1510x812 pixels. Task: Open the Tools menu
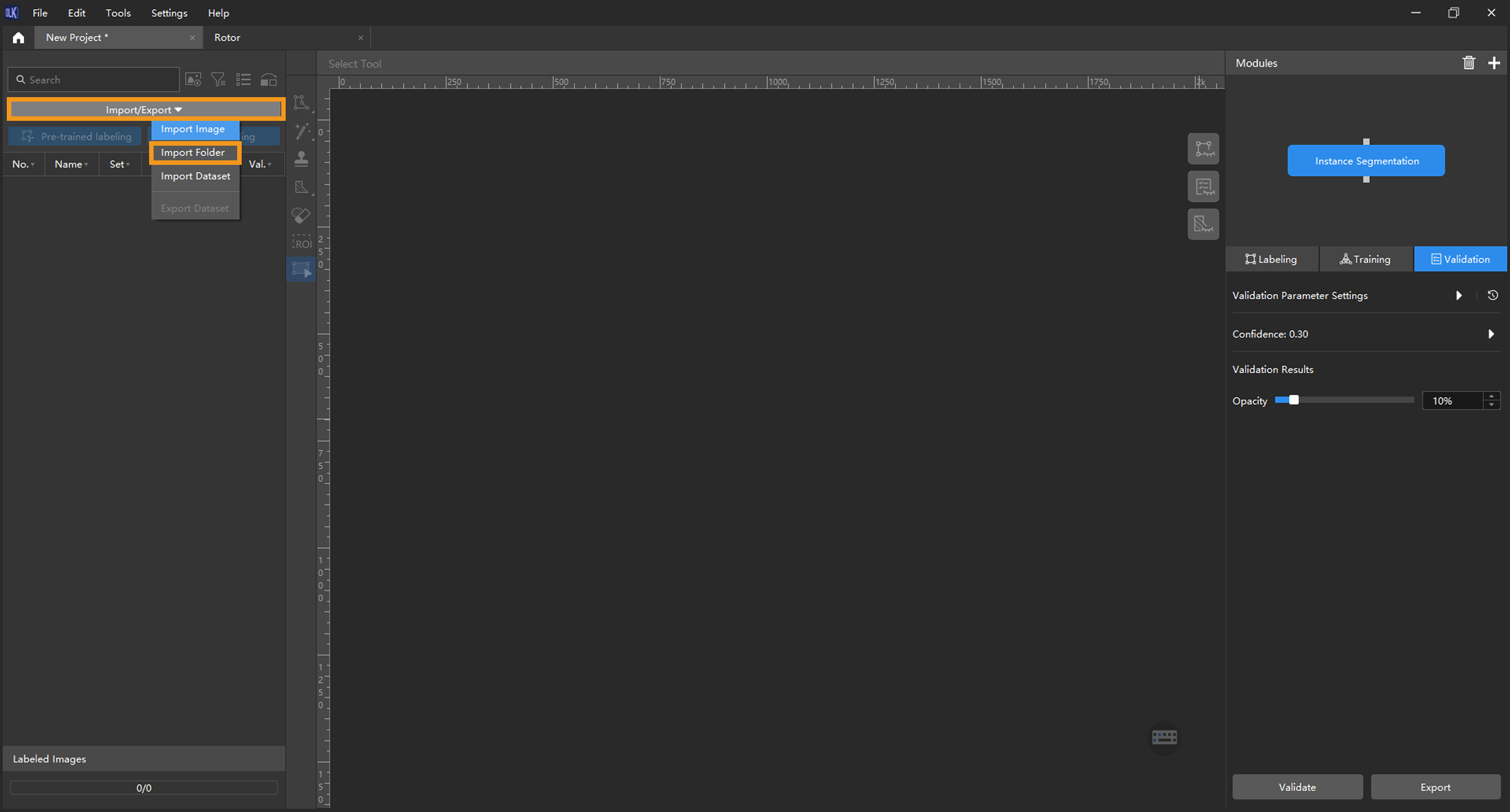tap(118, 13)
